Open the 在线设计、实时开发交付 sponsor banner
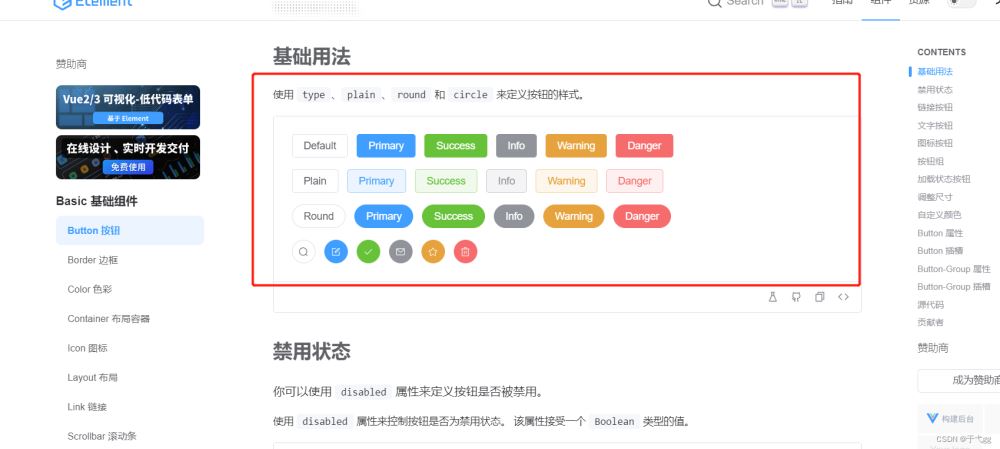The image size is (1000, 449). (128, 157)
